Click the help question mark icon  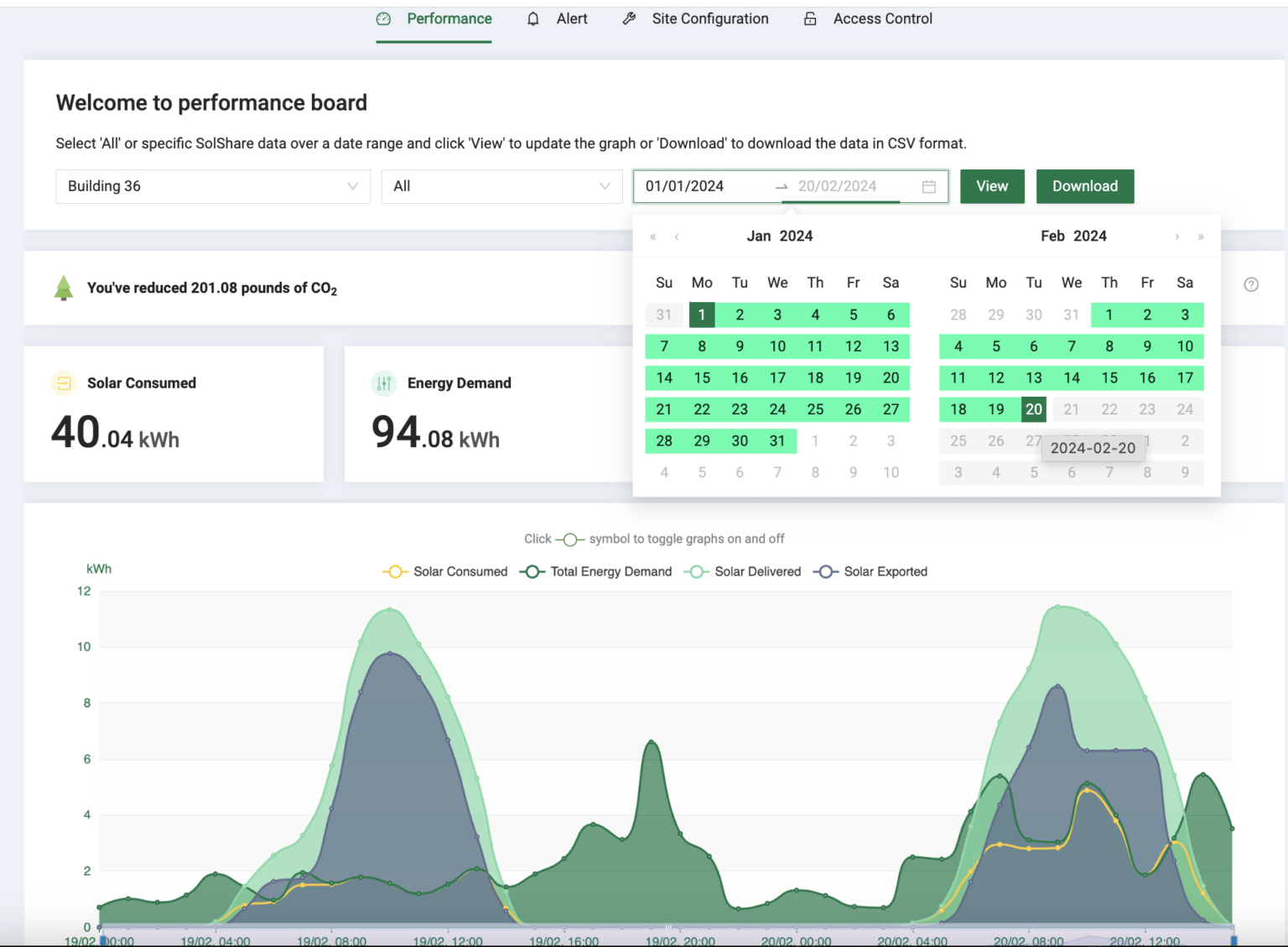pyautogui.click(x=1250, y=284)
